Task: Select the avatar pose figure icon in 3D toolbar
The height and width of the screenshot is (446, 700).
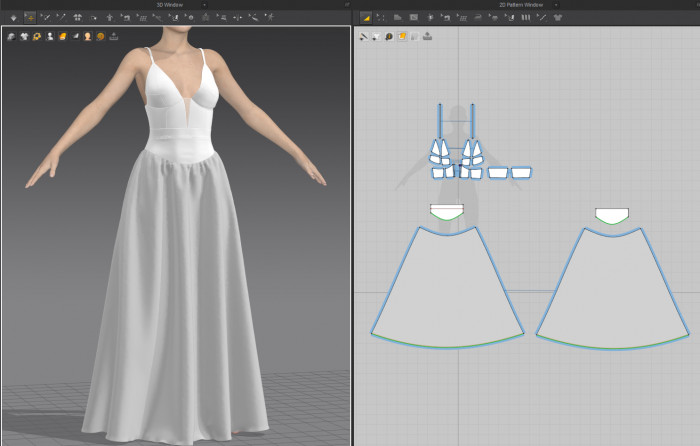Action: [270, 18]
